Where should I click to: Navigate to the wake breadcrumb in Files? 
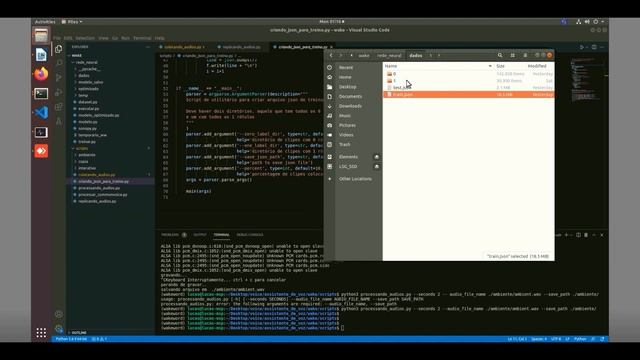tap(364, 56)
